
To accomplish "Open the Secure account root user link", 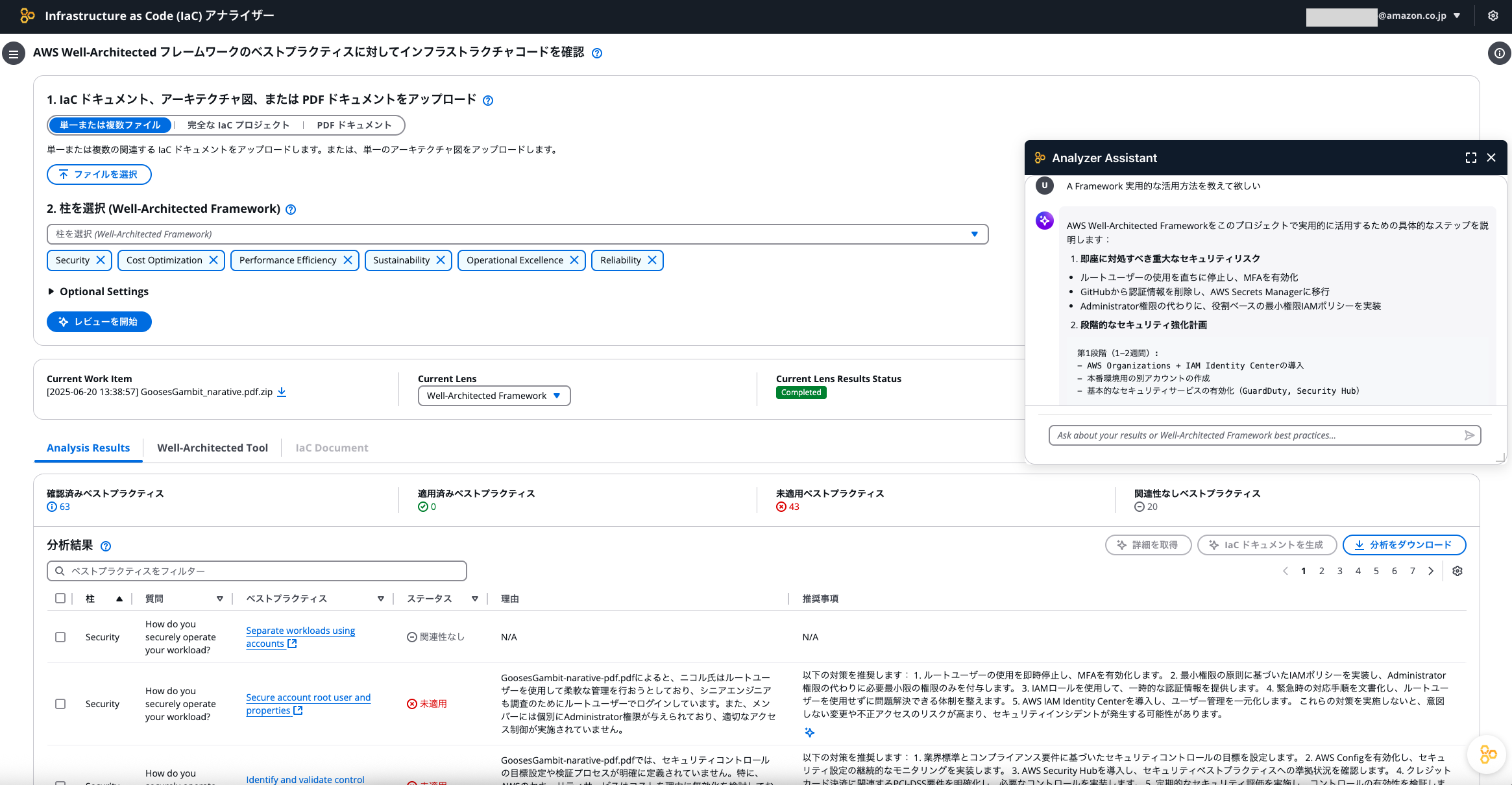I will pos(308,697).
